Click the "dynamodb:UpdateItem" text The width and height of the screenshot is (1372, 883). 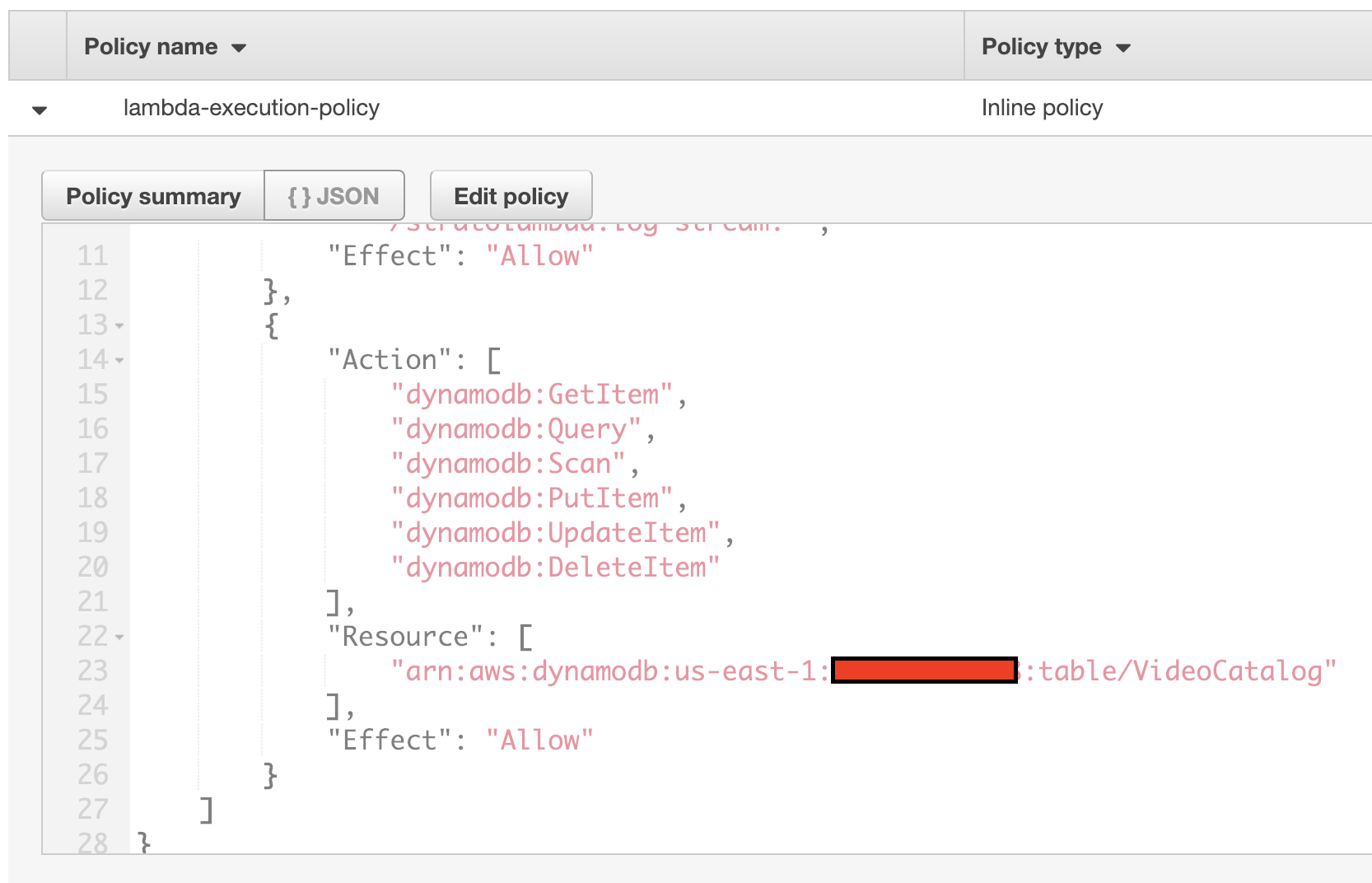click(556, 533)
